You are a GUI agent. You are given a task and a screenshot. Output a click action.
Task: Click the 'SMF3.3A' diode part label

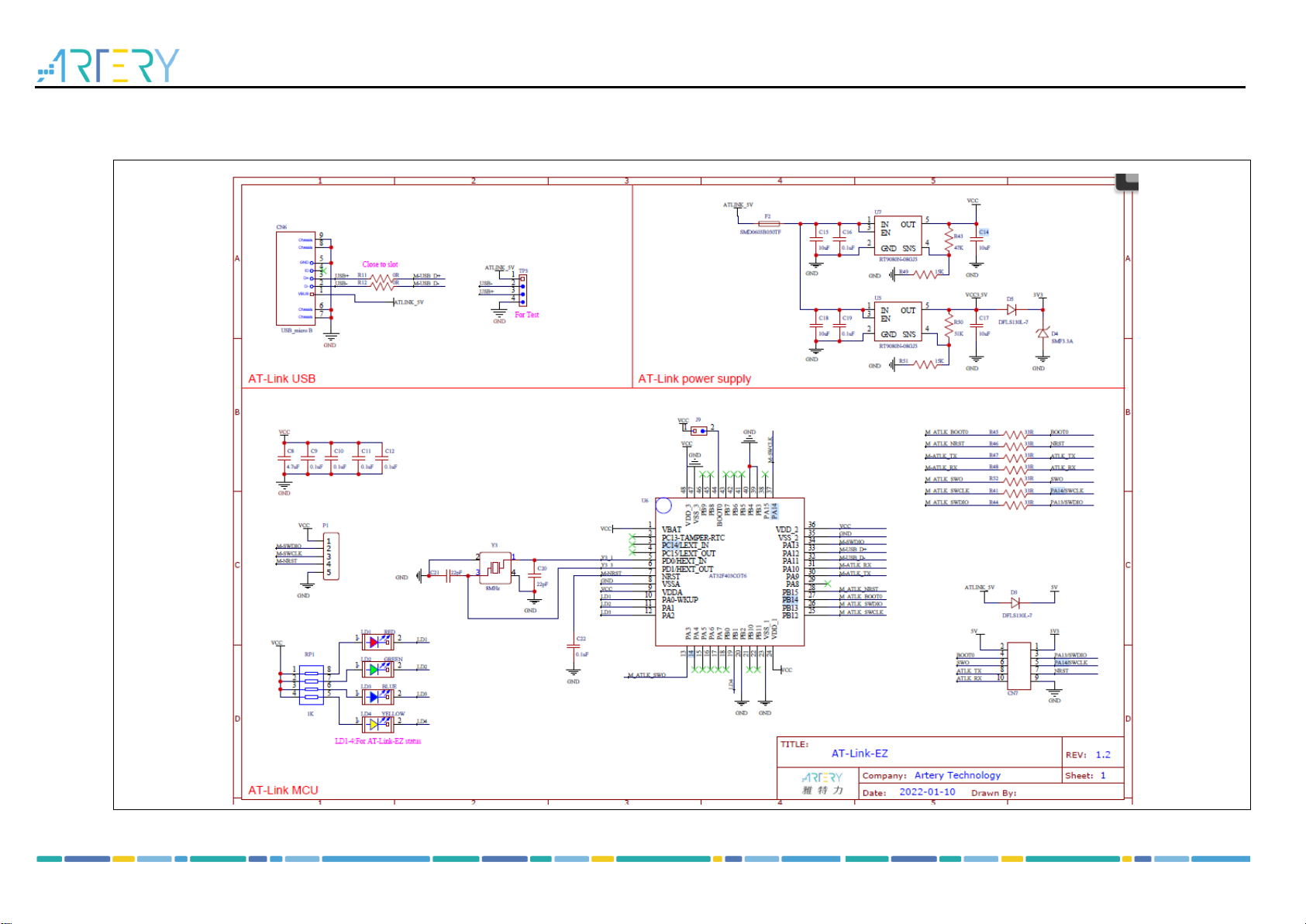(x=1062, y=341)
